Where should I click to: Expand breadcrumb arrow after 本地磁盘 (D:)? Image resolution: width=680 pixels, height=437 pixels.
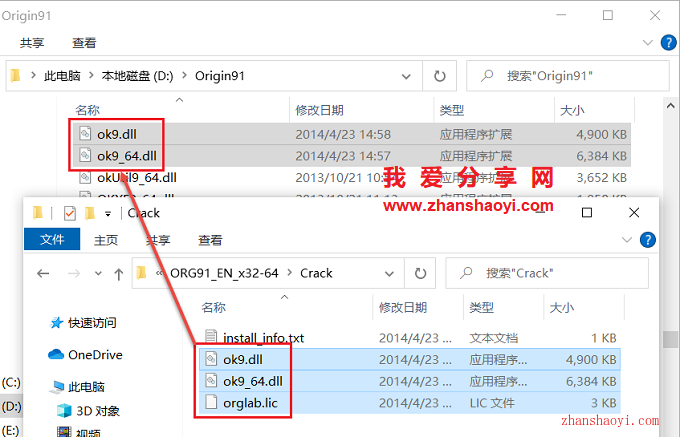click(184, 75)
